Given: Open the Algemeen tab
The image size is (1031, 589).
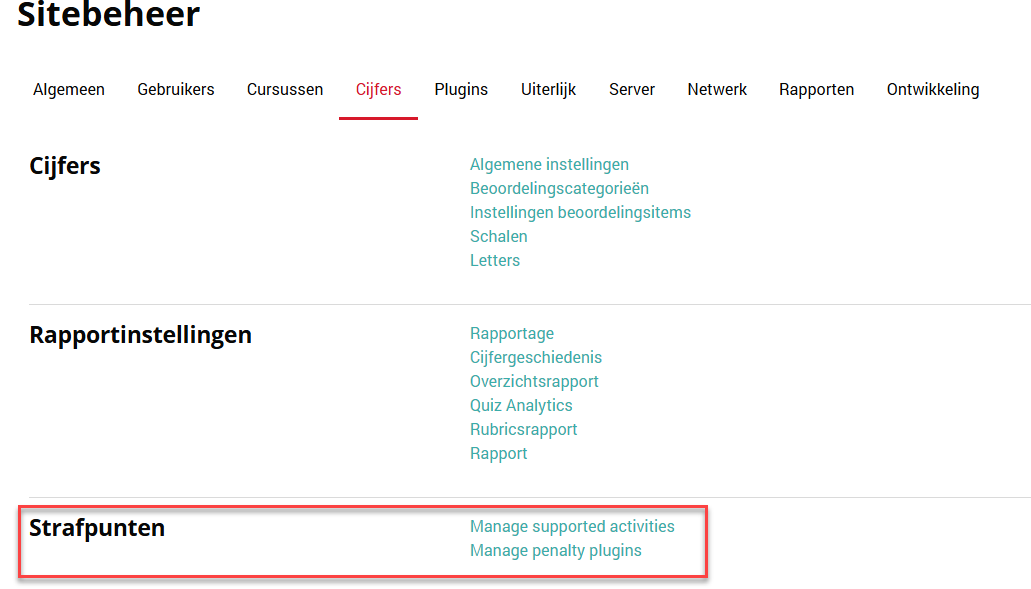Looking at the screenshot, I should click(x=69, y=90).
